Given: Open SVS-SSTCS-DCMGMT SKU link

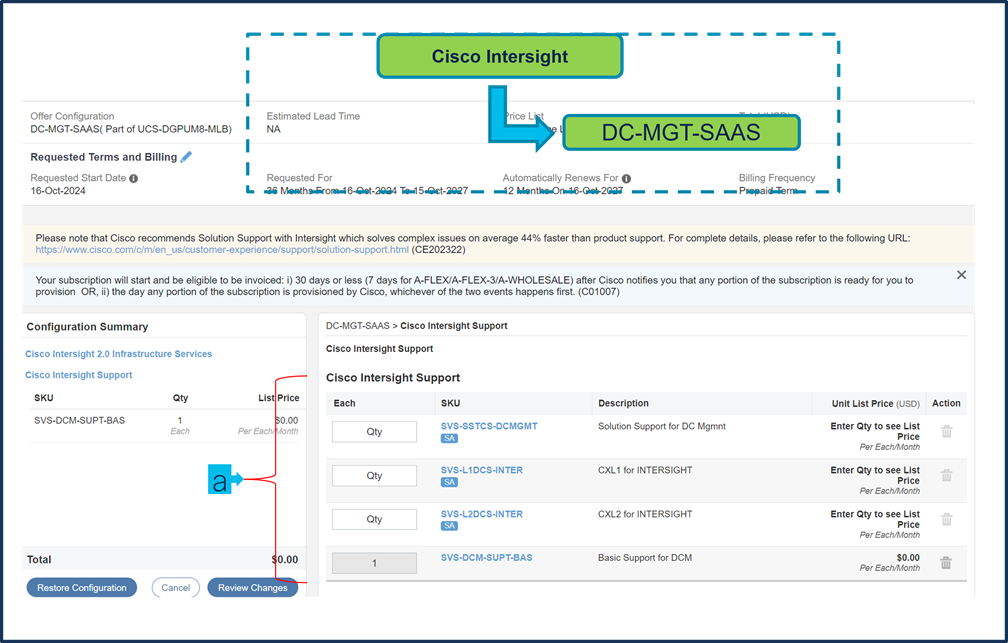Looking at the screenshot, I should pos(489,426).
